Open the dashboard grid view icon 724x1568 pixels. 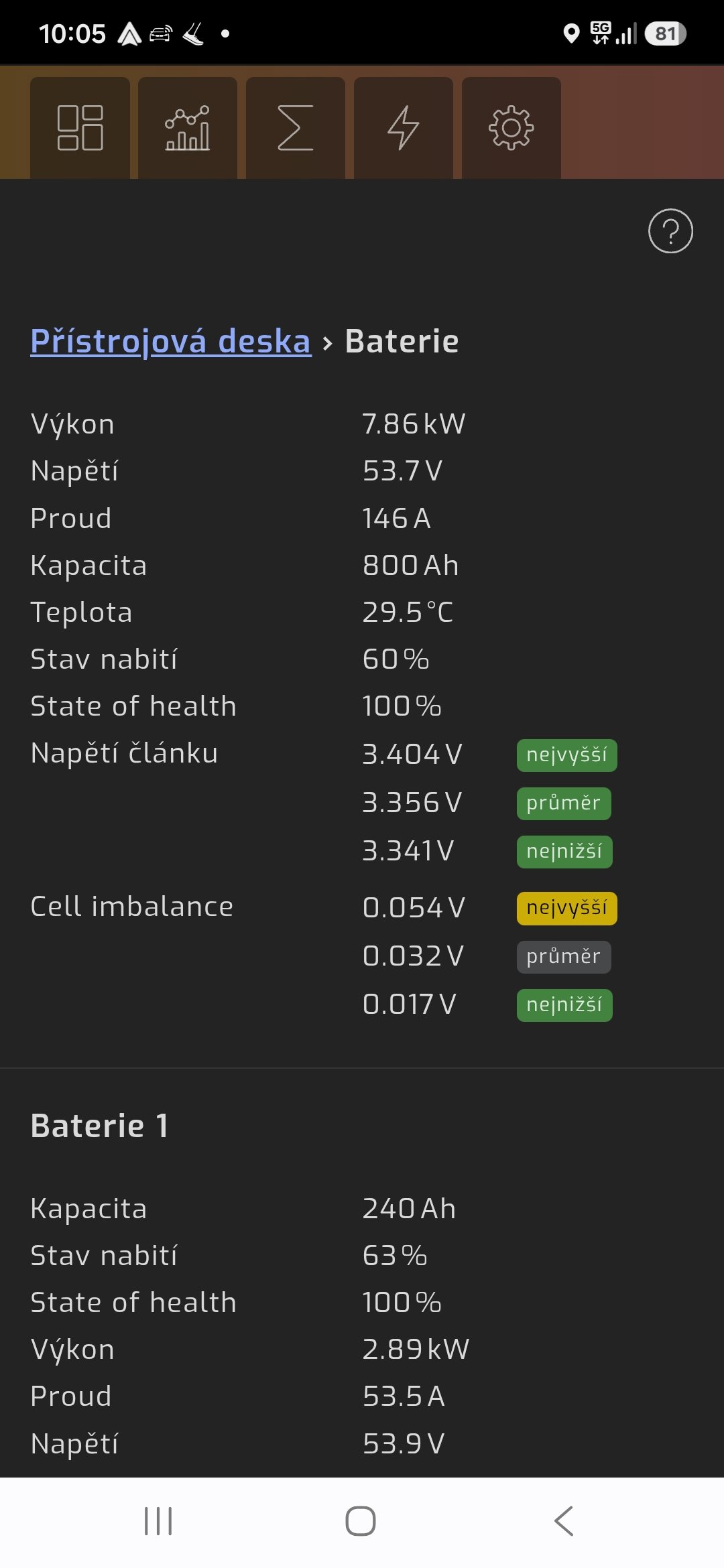tap(80, 127)
